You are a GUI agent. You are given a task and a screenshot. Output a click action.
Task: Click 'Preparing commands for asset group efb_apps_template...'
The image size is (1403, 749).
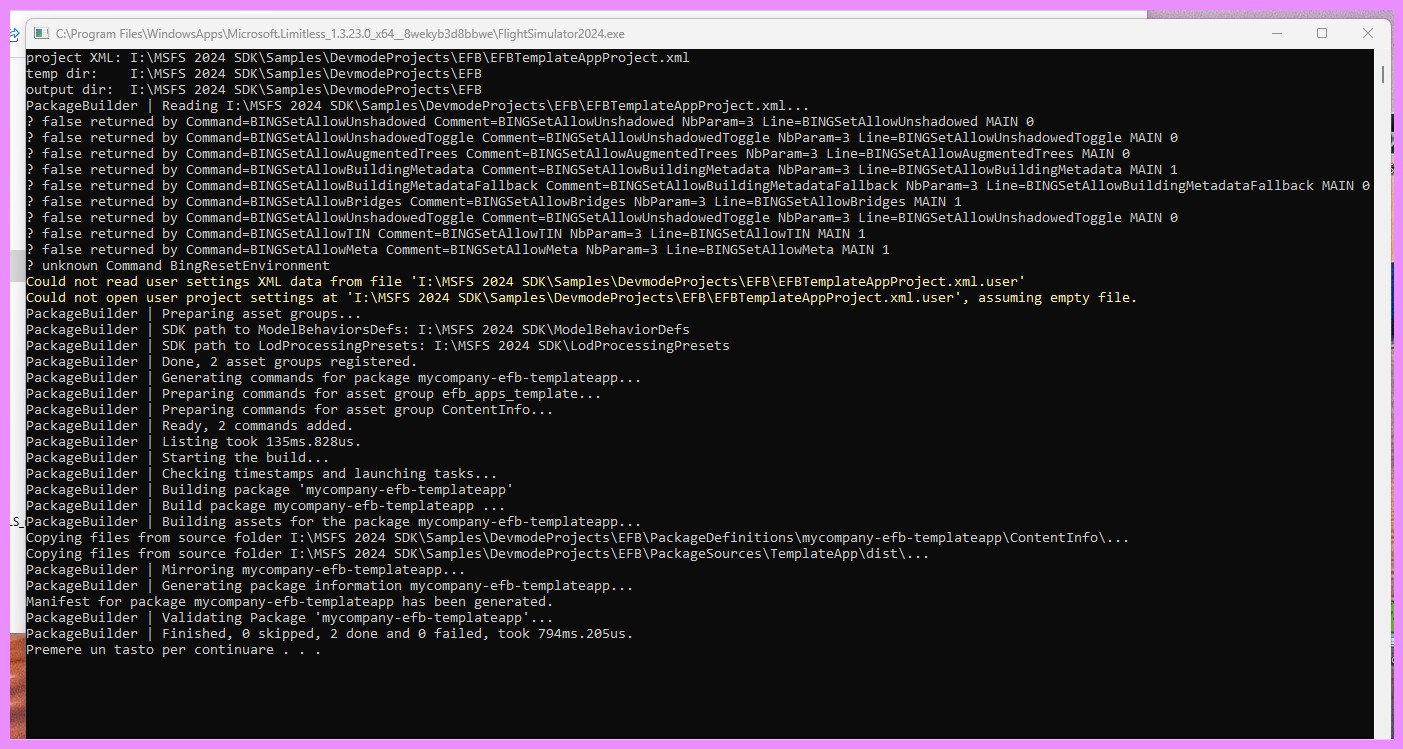[382, 394]
